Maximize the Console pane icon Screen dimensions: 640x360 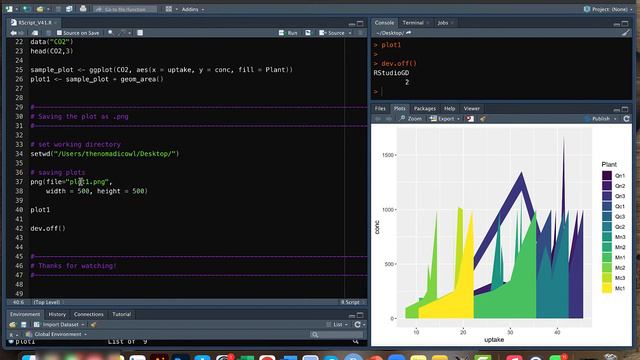625,23
